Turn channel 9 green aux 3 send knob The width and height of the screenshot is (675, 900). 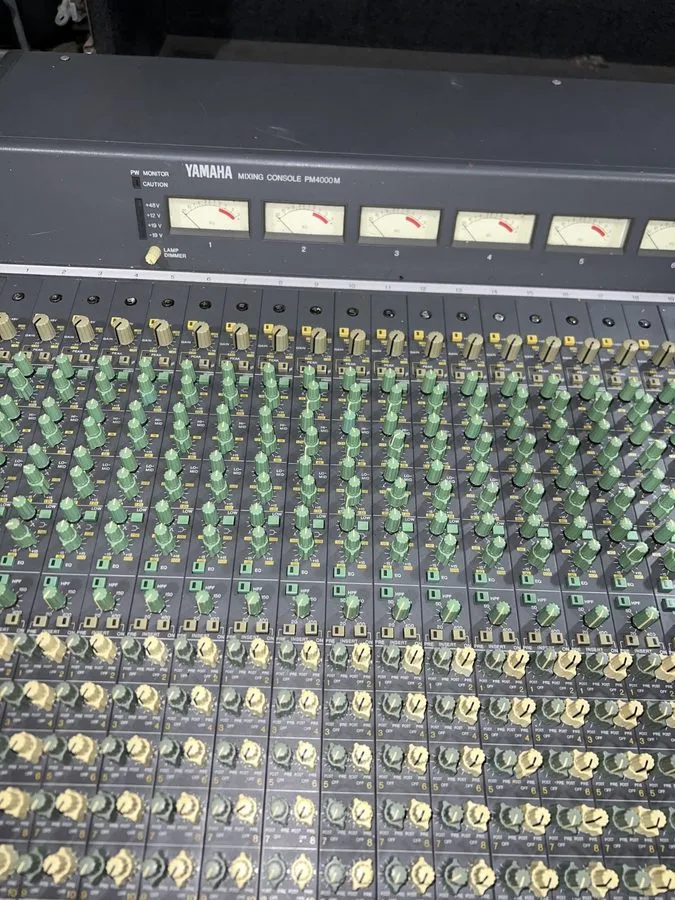pyautogui.click(x=286, y=701)
